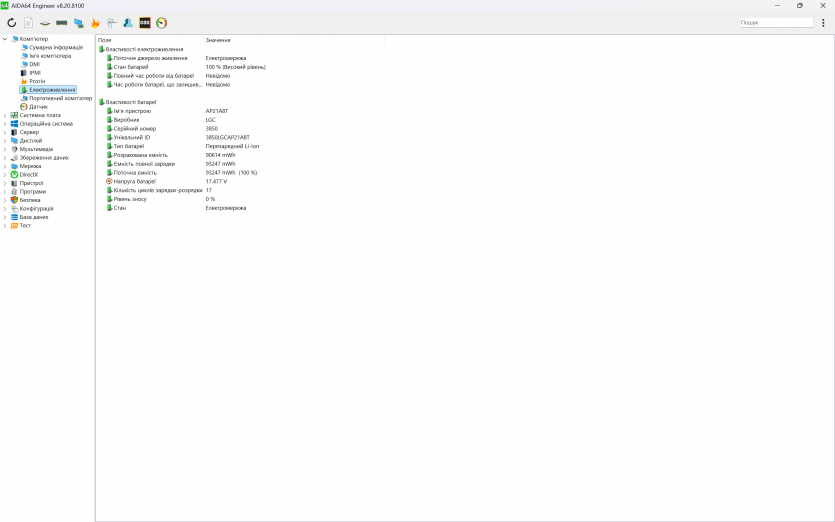The width and height of the screenshot is (835, 522).
Task: Click the gauge benchmark icon in toolbar
Action: [x=162, y=22]
